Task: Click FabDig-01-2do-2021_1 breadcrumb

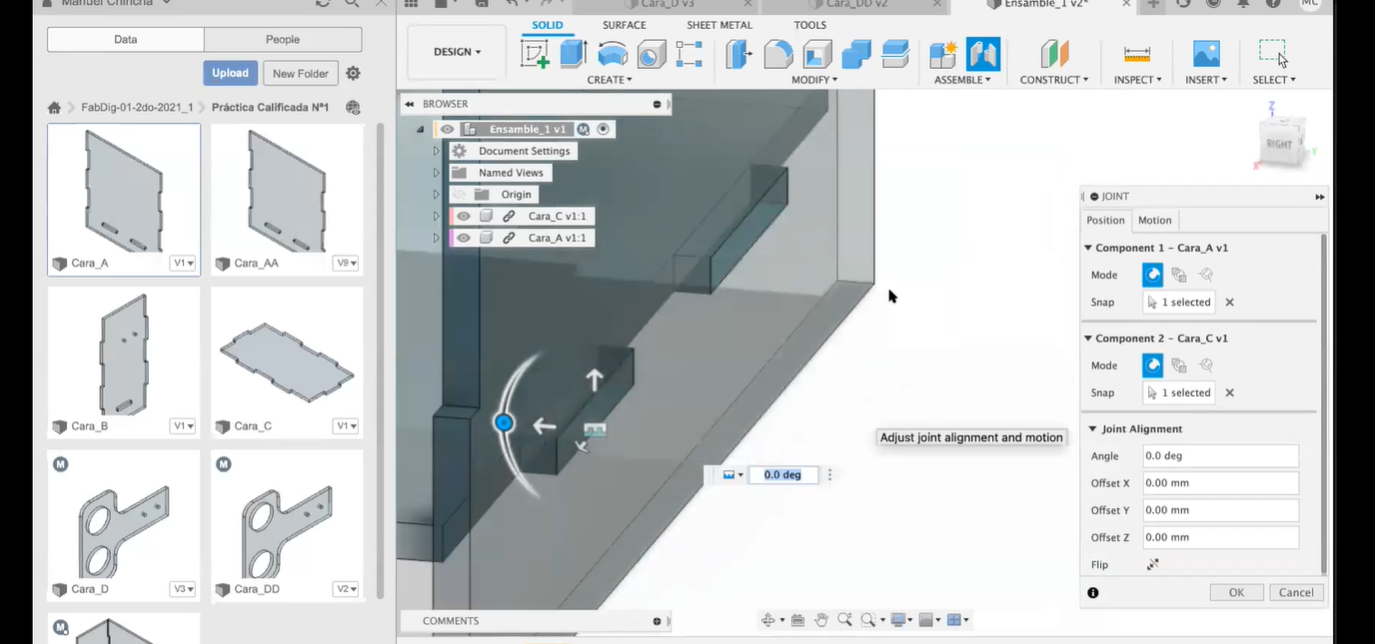Action: point(137,107)
